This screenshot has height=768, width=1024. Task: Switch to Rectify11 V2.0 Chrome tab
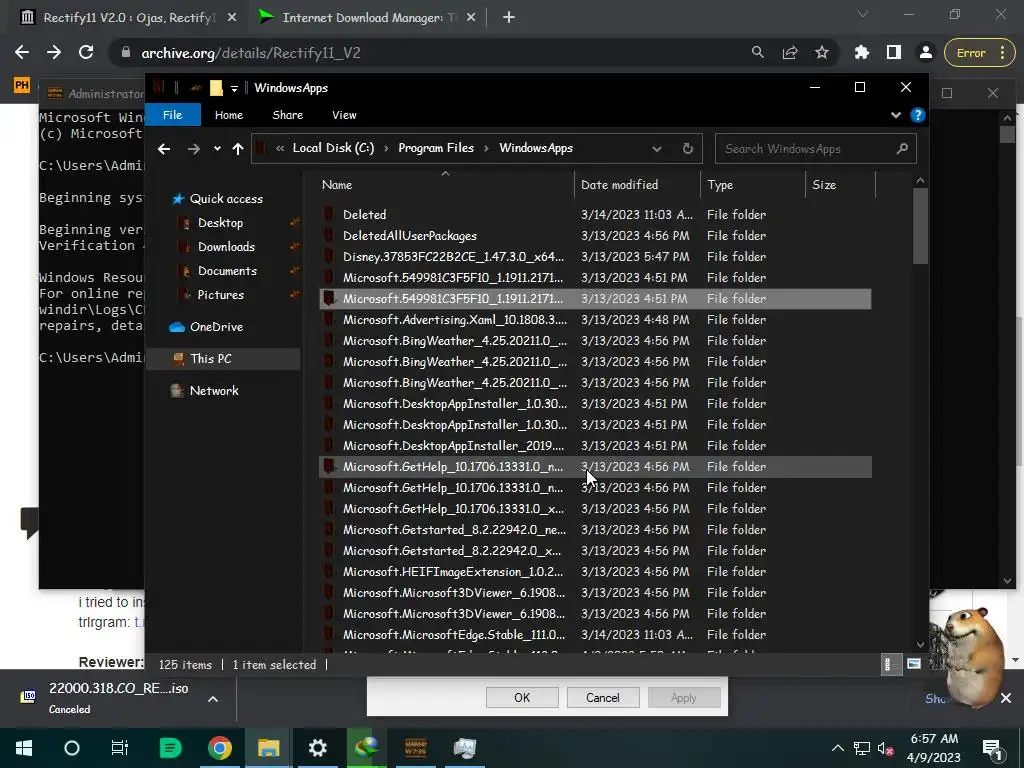[129, 18]
